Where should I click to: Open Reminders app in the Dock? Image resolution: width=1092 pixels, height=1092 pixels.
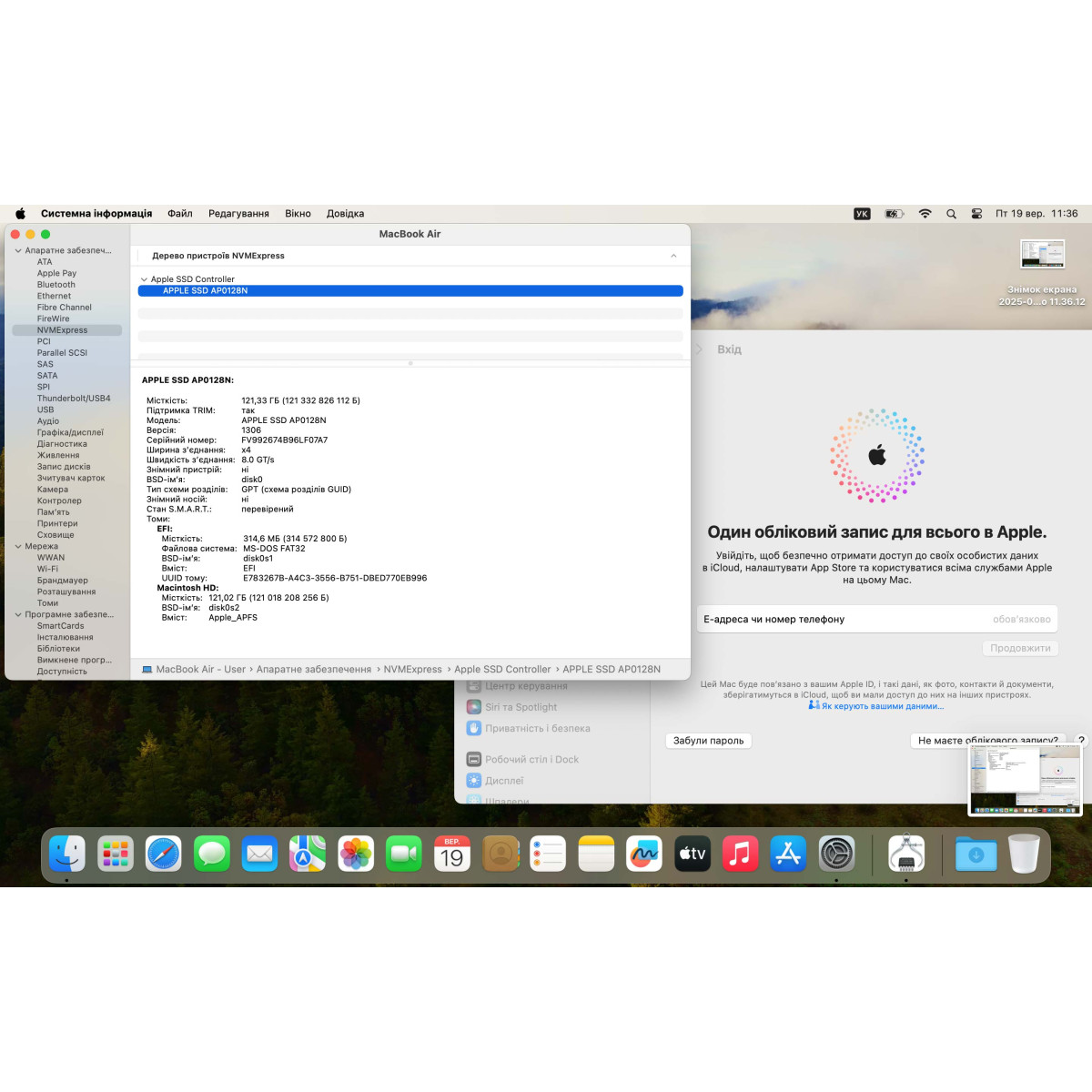tap(548, 854)
